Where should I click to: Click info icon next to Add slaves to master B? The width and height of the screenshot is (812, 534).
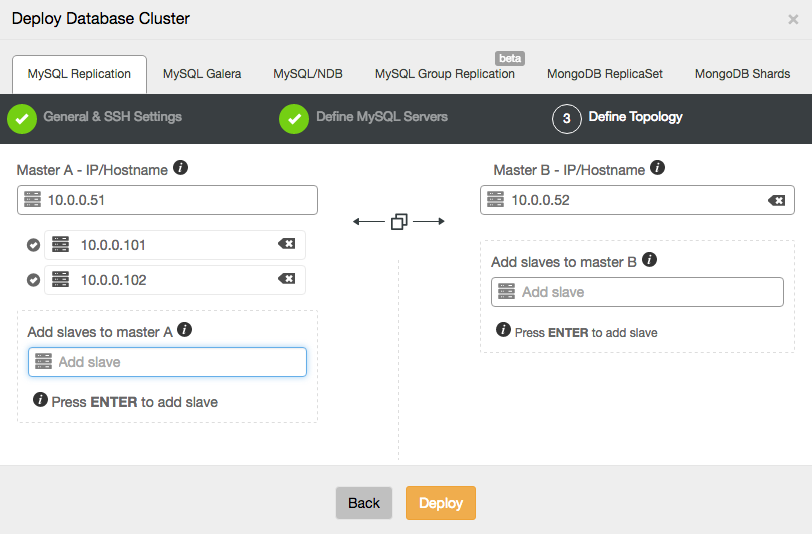[649, 259]
